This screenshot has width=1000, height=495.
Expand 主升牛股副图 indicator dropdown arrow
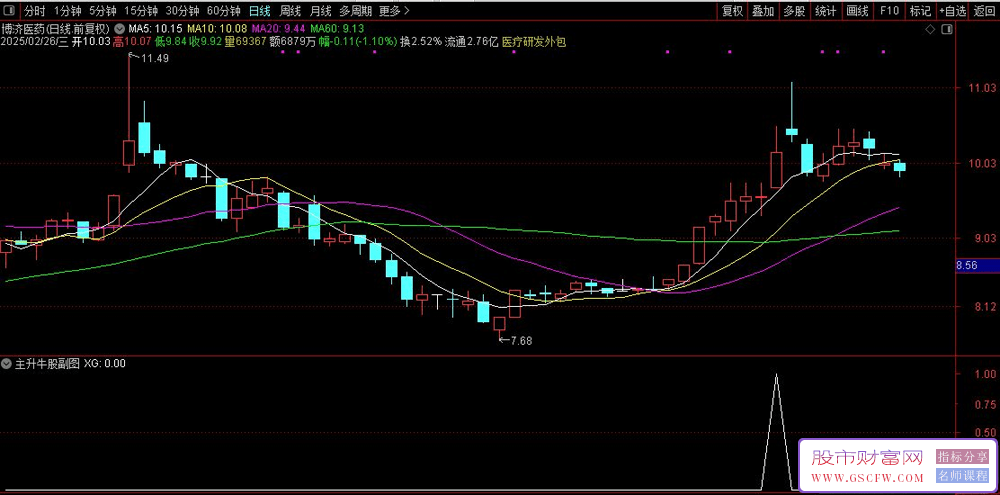[x=7, y=364]
